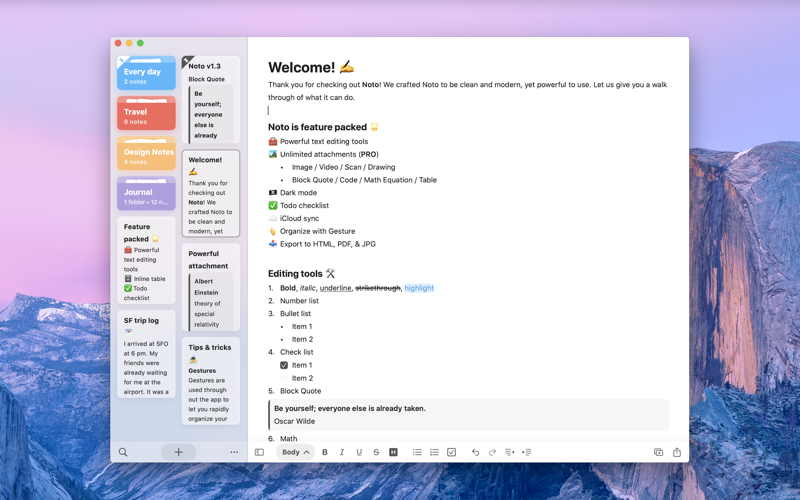Open the Every day folder
This screenshot has height=500, width=800.
(x=146, y=73)
